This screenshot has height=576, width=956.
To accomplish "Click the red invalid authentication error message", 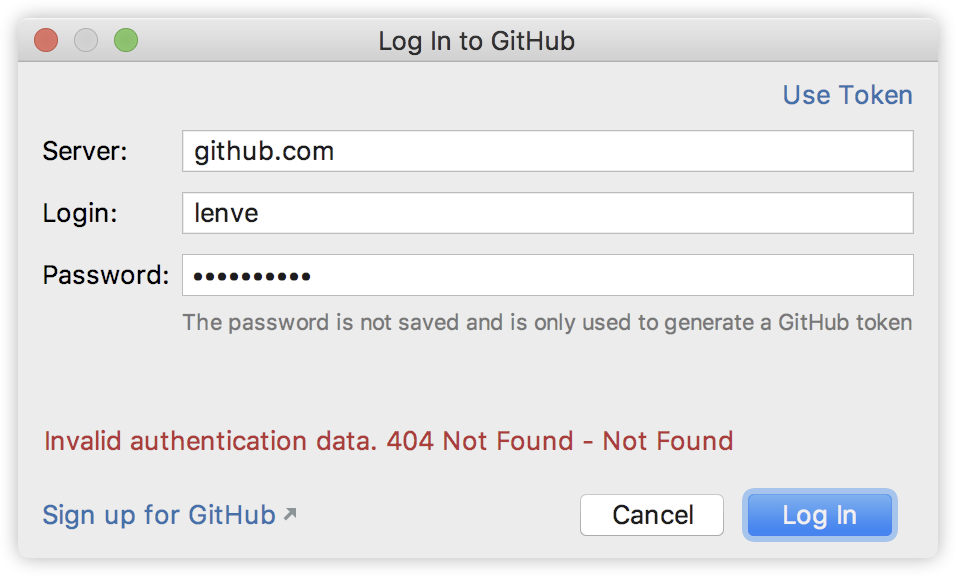I will click(389, 441).
